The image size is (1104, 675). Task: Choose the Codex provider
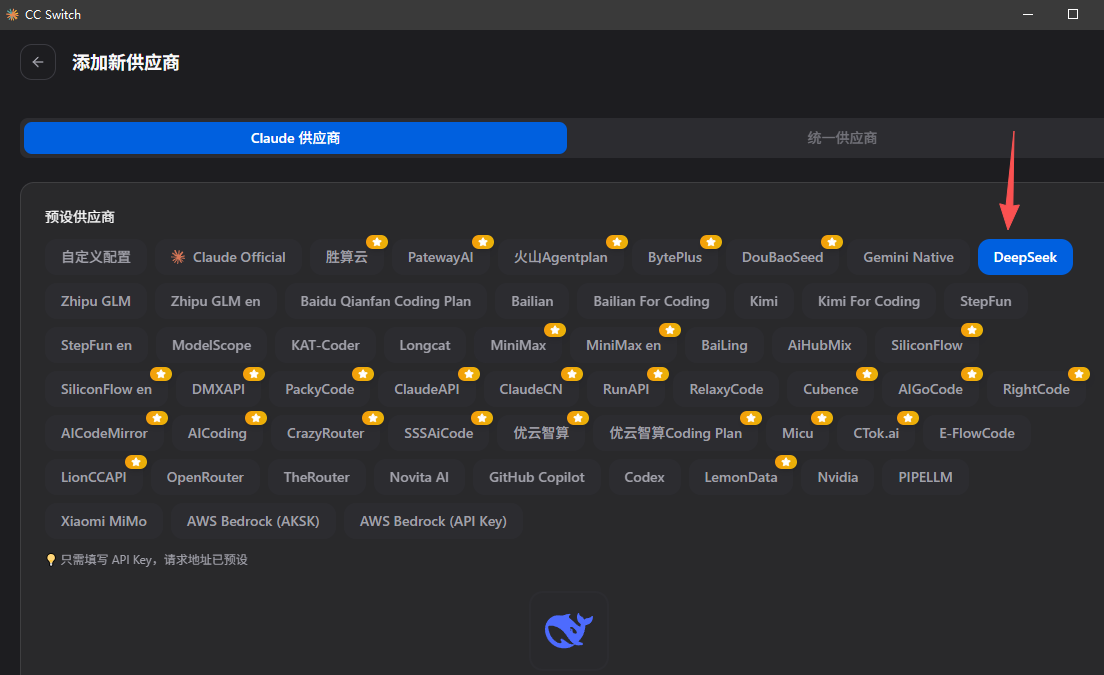tap(644, 477)
